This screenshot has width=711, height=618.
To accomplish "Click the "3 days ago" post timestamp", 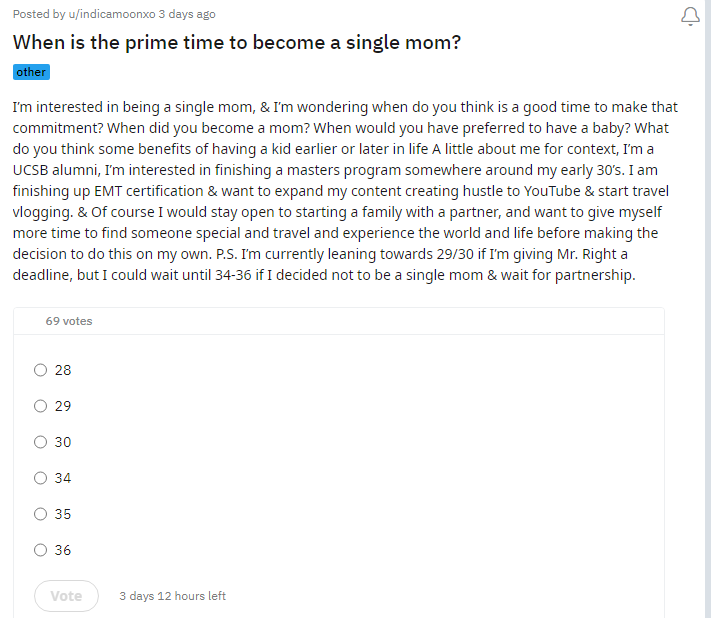I will [187, 14].
